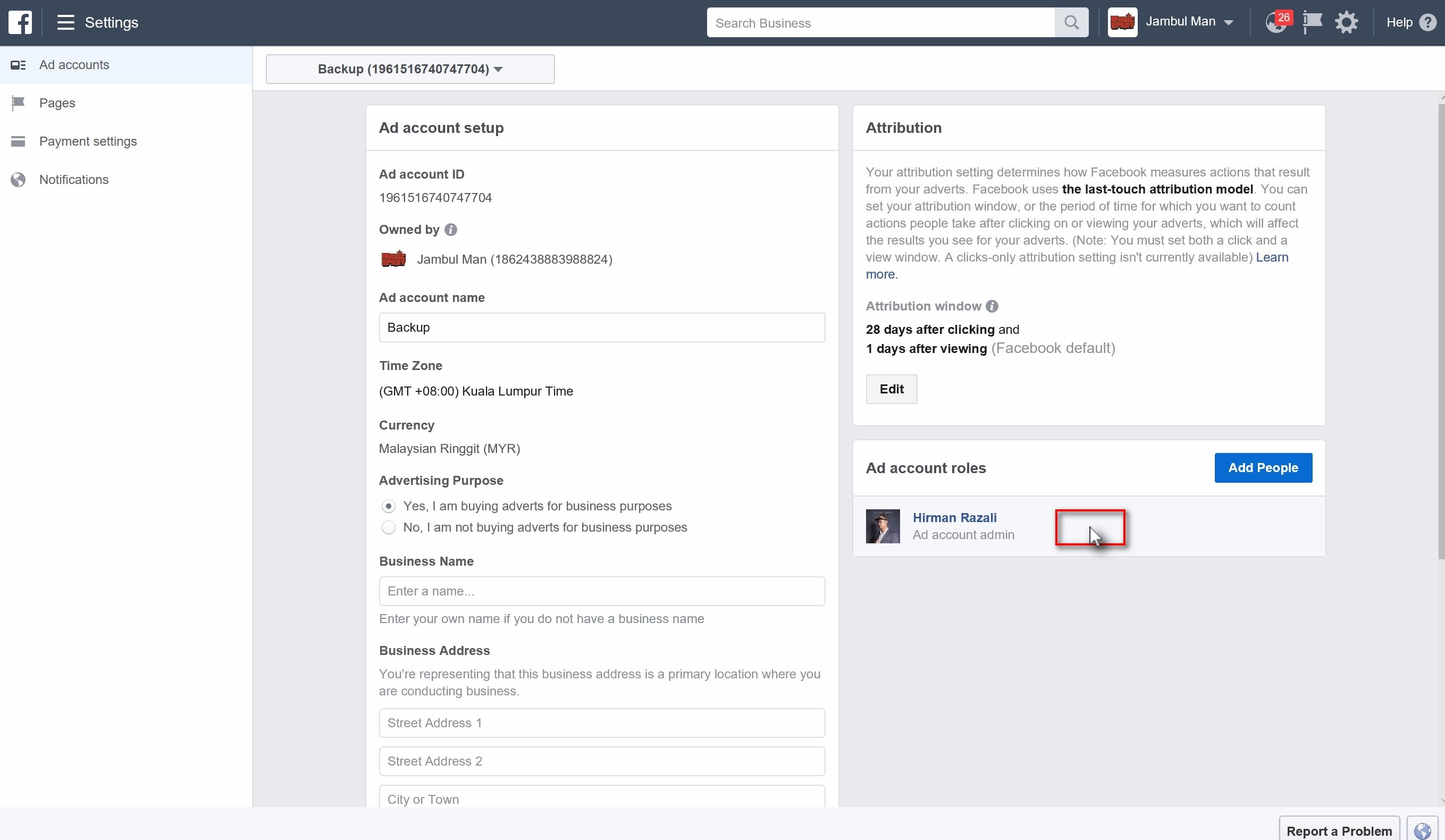Click the Street Address 2 field

click(601, 761)
